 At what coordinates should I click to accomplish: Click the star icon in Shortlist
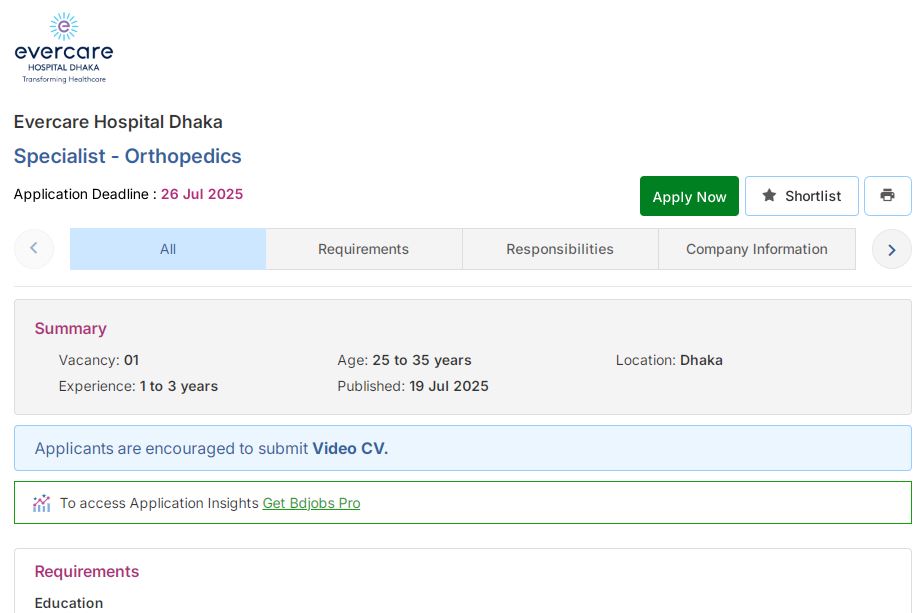click(769, 195)
